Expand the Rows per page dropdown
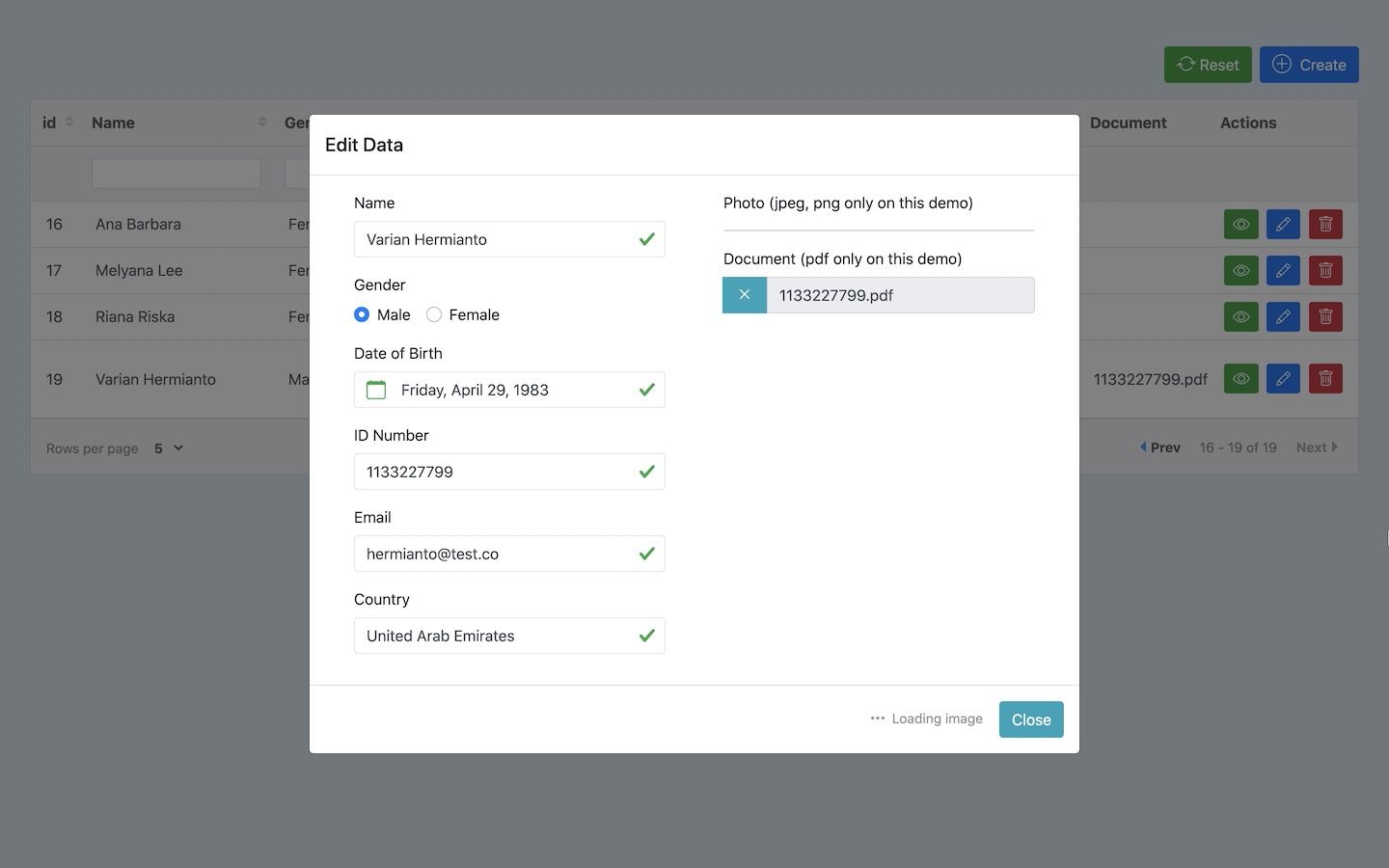Viewport: 1389px width, 868px height. tap(169, 448)
